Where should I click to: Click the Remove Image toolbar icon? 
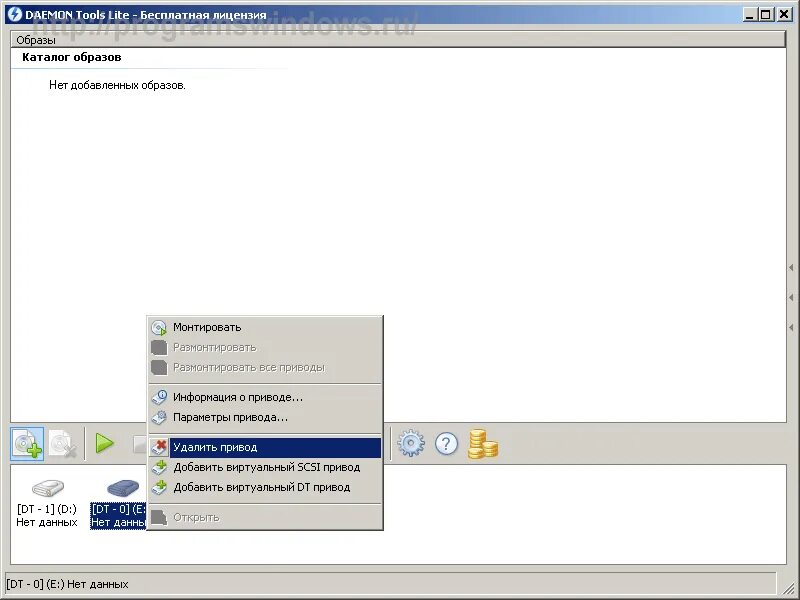(x=62, y=444)
